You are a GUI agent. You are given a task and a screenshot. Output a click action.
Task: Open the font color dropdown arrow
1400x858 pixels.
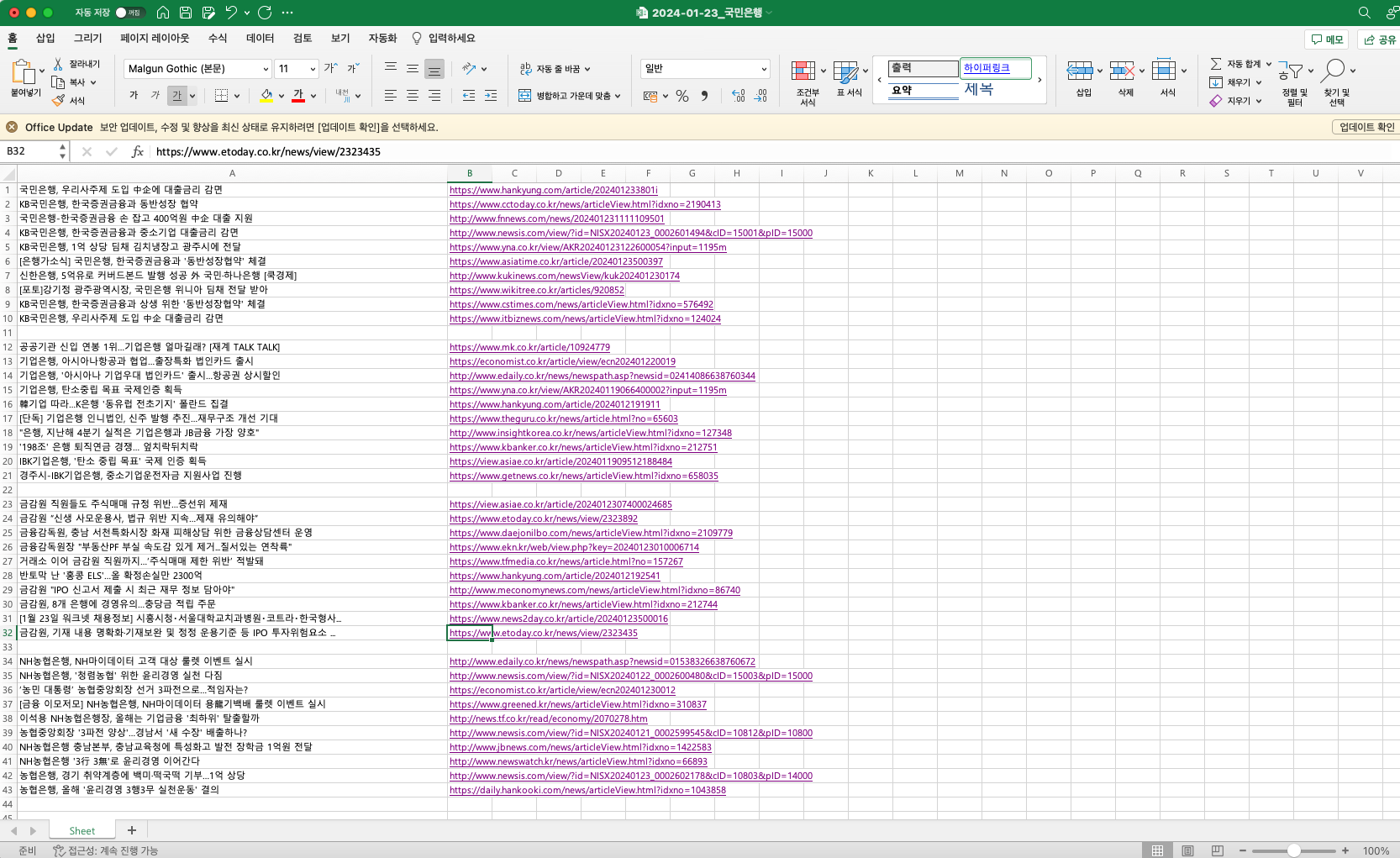313,96
